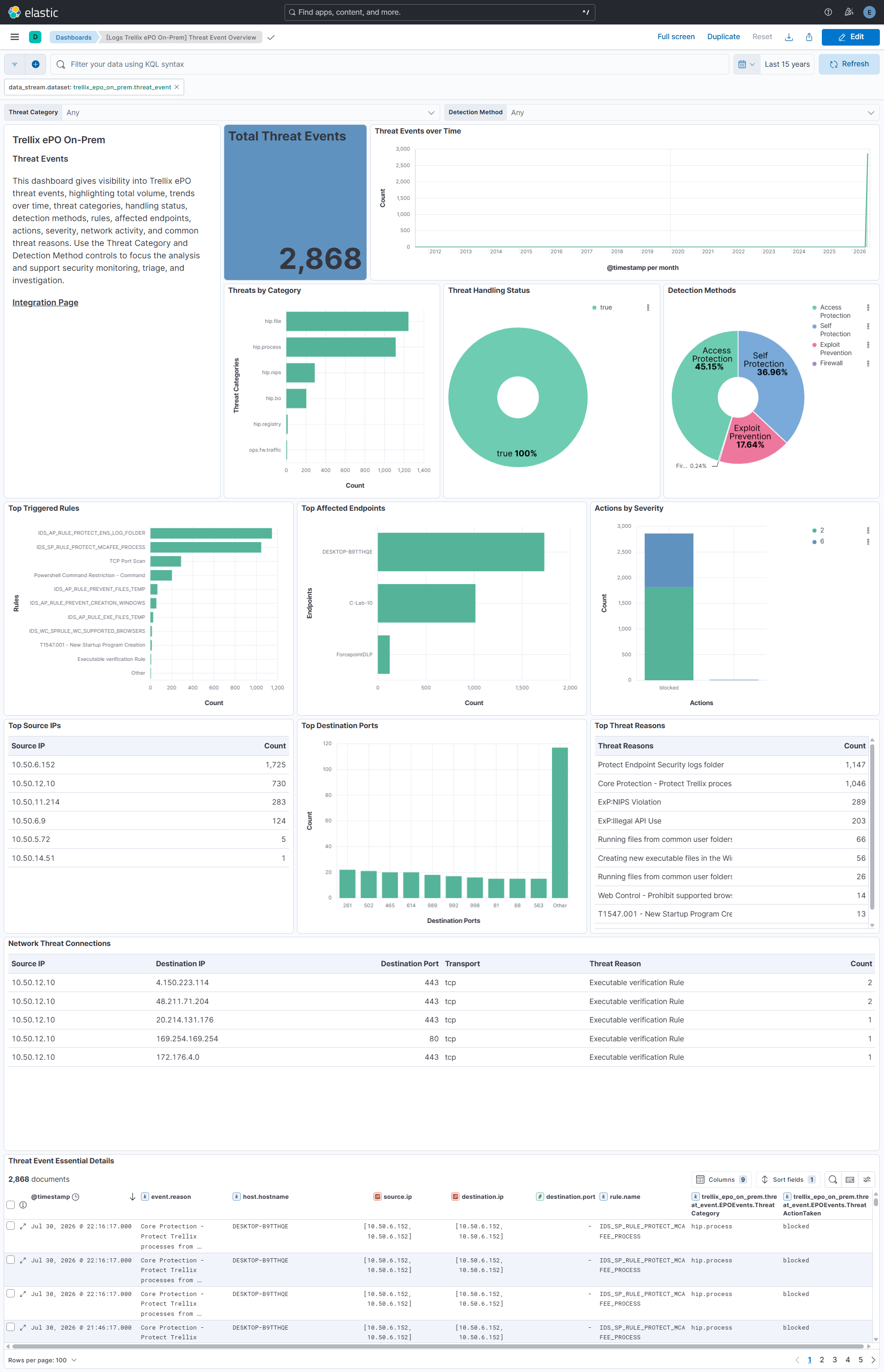The width and height of the screenshot is (884, 1372).
Task: Open the Rows per page selector
Action: click(42, 1360)
